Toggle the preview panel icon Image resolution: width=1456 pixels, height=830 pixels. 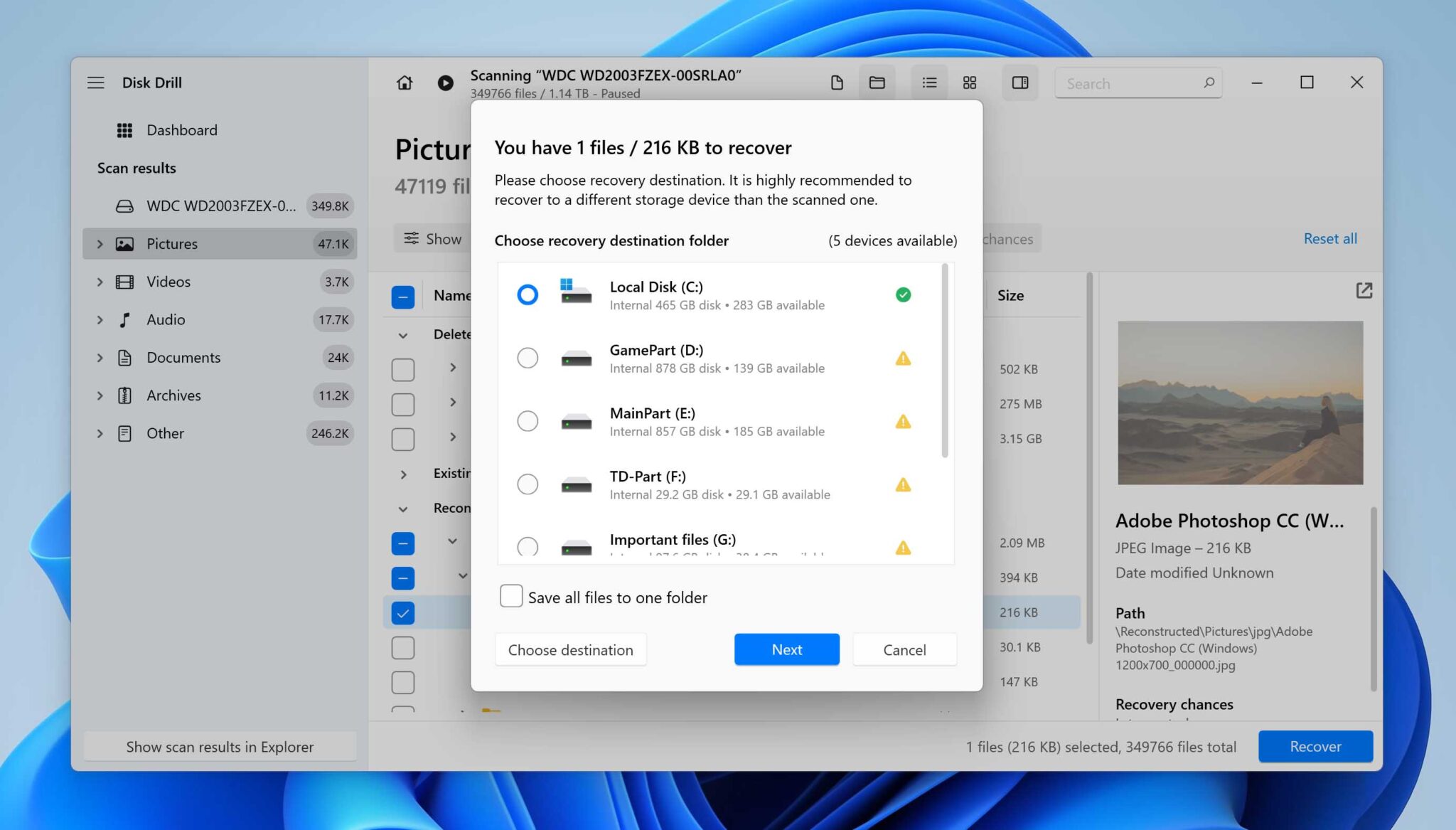1020,83
